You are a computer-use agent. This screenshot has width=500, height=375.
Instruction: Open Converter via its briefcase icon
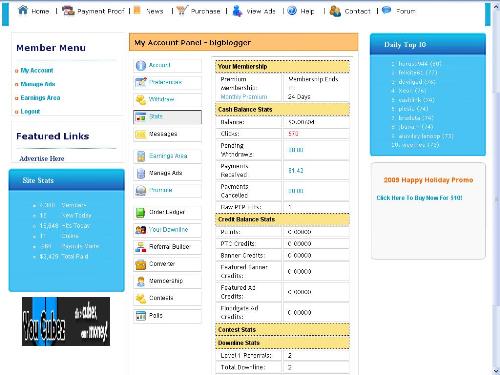[141, 264]
